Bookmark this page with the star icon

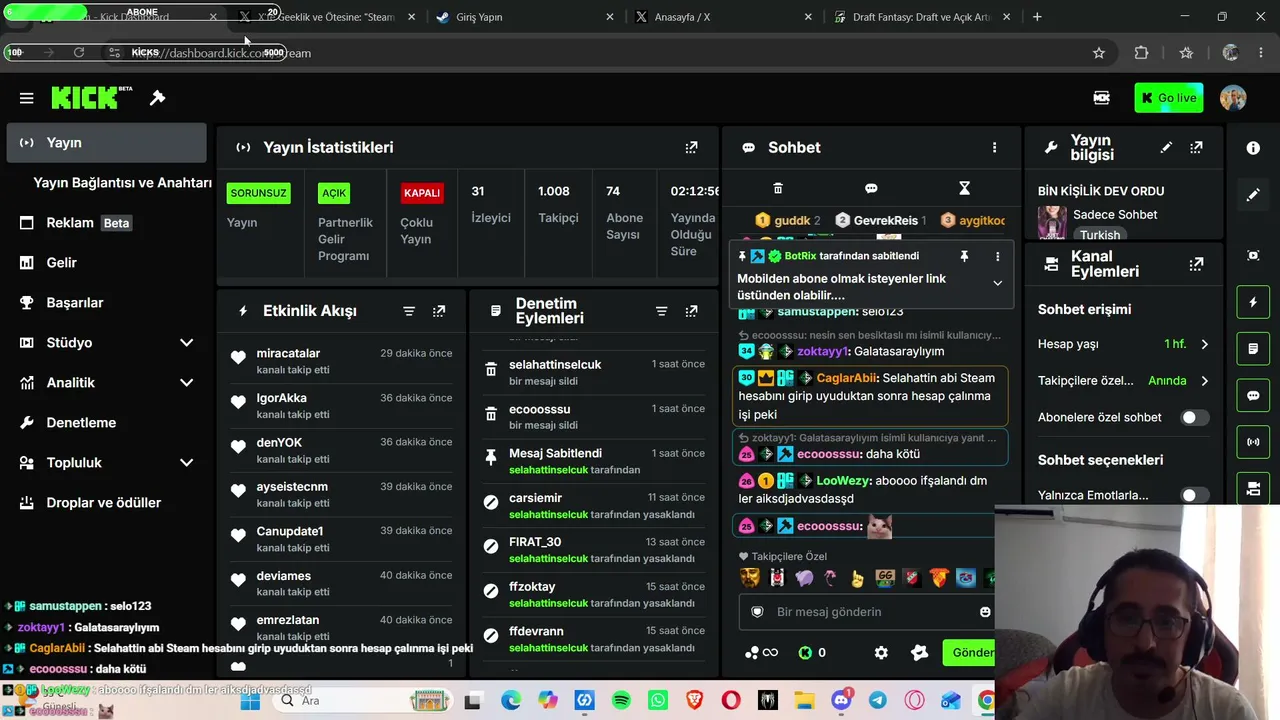[x=1099, y=53]
